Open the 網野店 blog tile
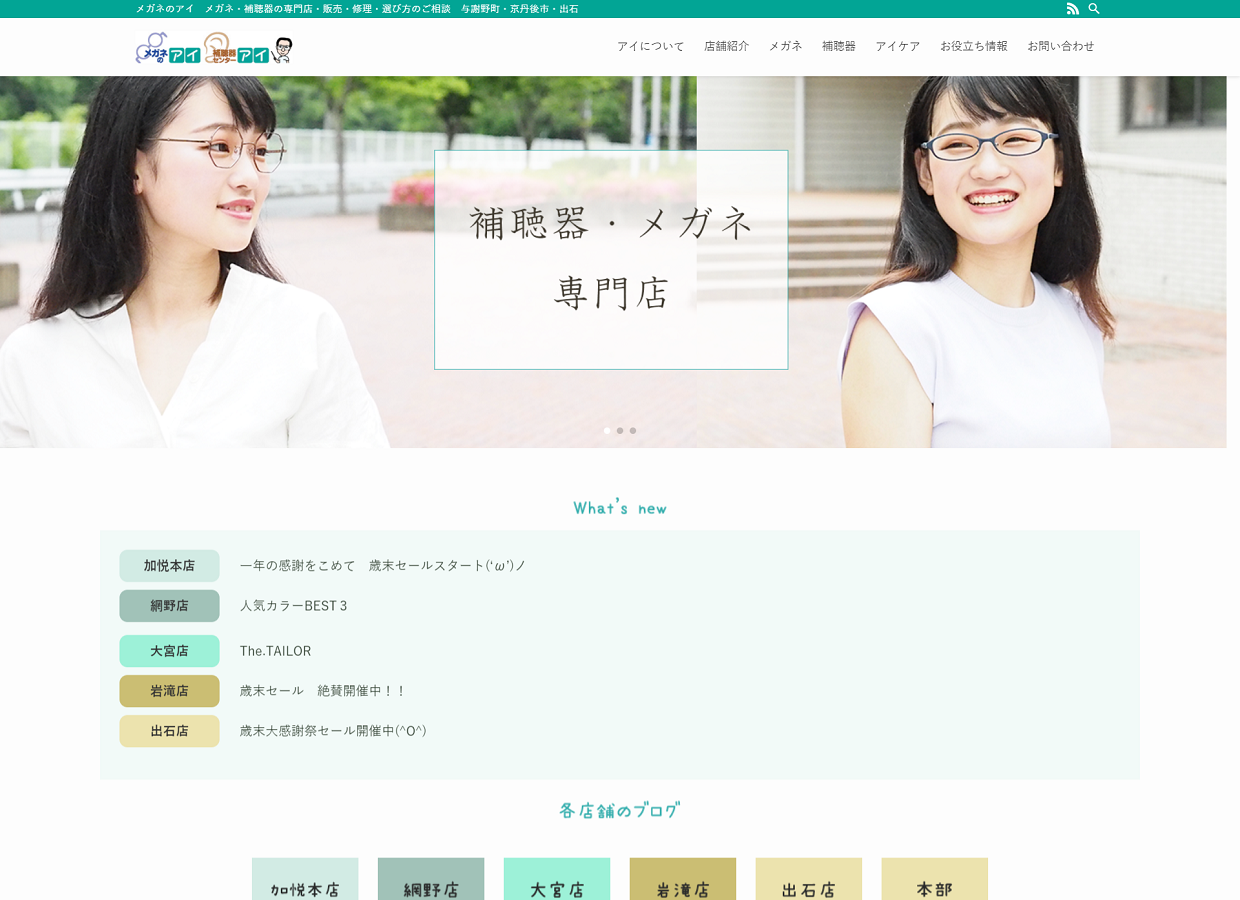Screen dimensions: 1240x900 431,881
